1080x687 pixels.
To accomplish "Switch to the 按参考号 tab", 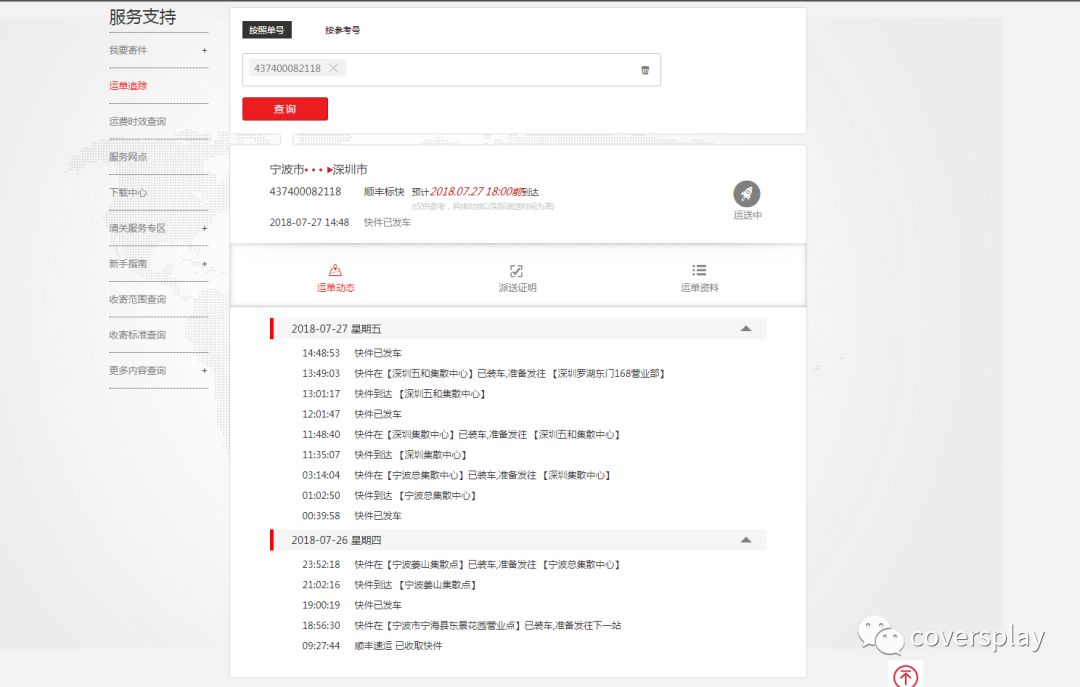I will tap(342, 30).
